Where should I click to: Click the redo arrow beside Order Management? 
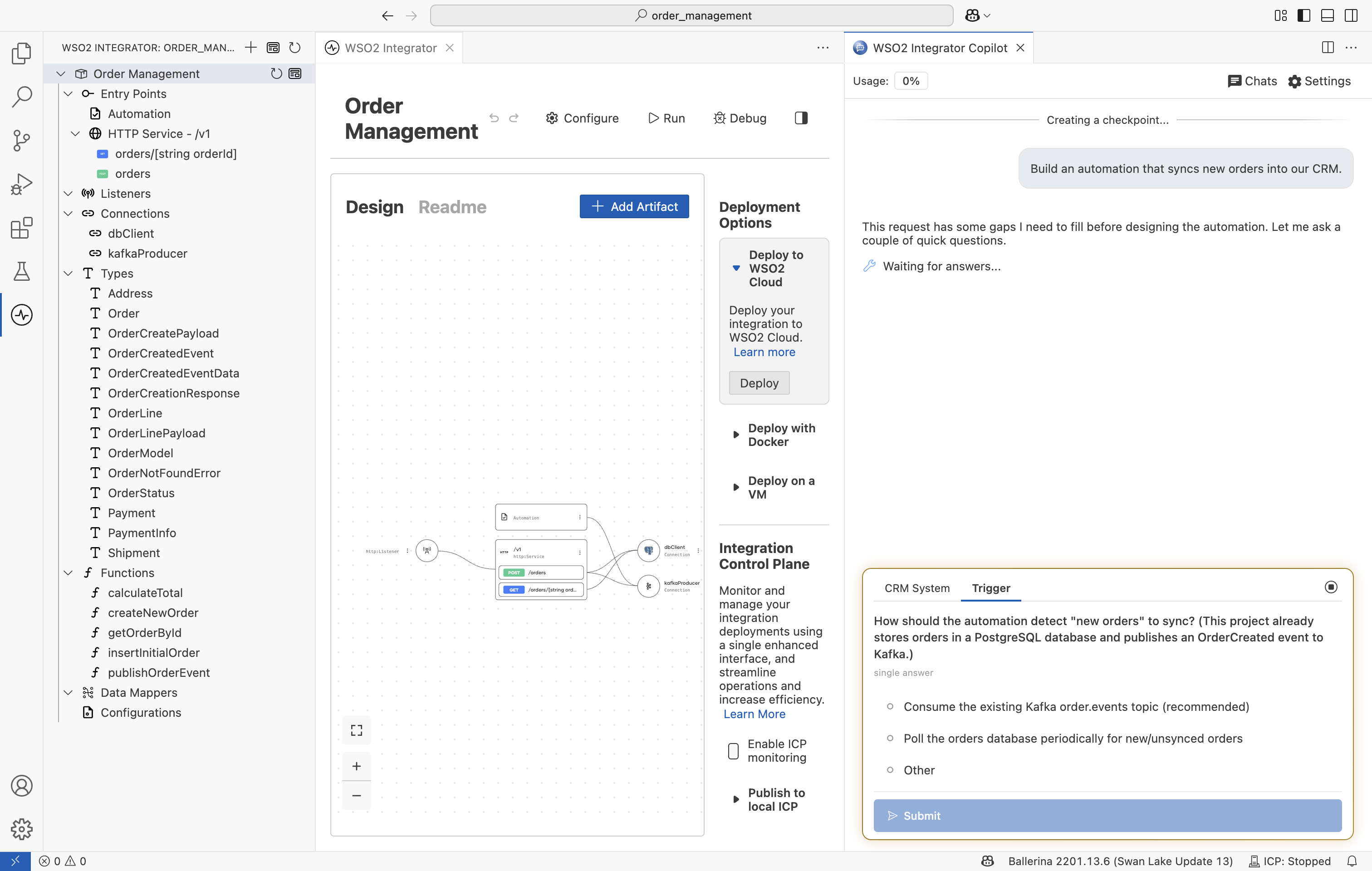tap(514, 118)
